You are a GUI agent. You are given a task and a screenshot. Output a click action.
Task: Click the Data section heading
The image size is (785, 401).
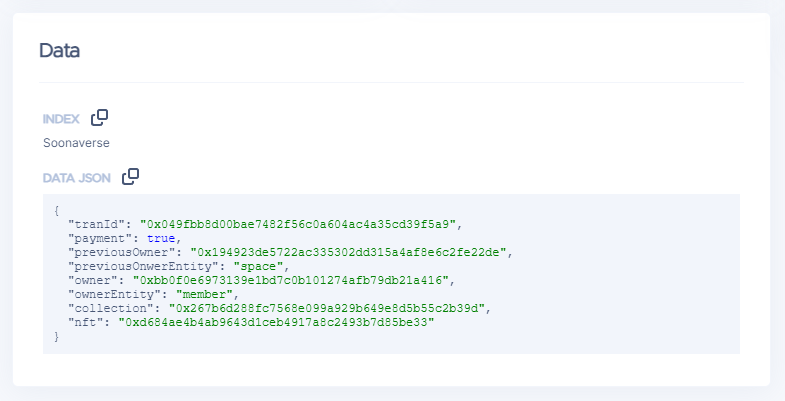[x=59, y=50]
